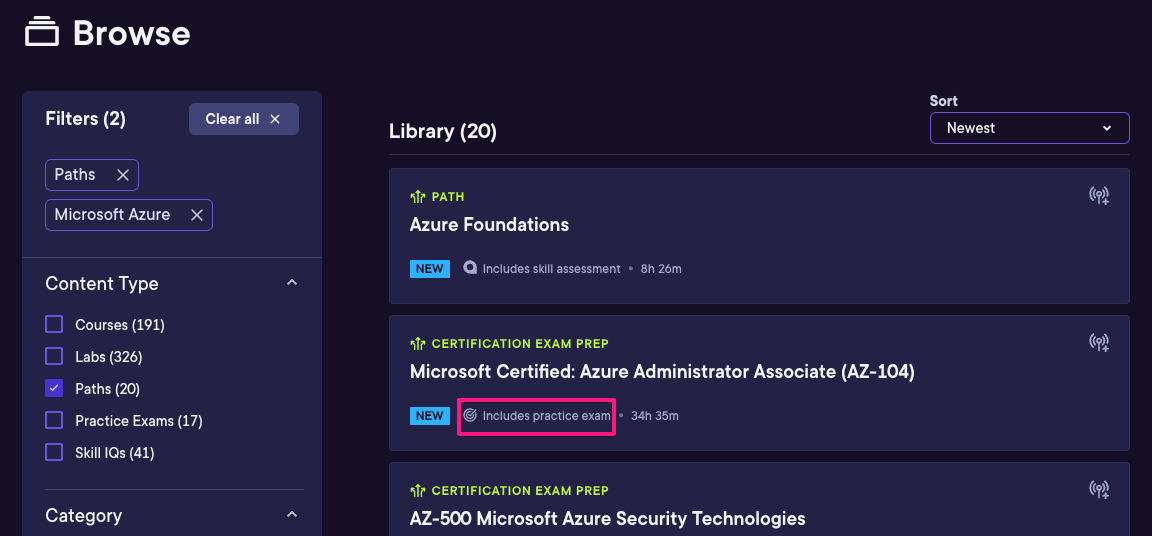Click the 'Filters (2)' heading

(85, 119)
